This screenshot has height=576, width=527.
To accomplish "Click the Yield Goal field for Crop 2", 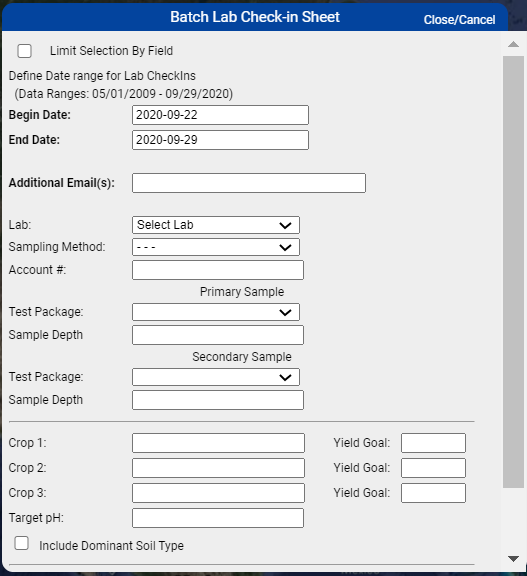I will pyautogui.click(x=433, y=468).
